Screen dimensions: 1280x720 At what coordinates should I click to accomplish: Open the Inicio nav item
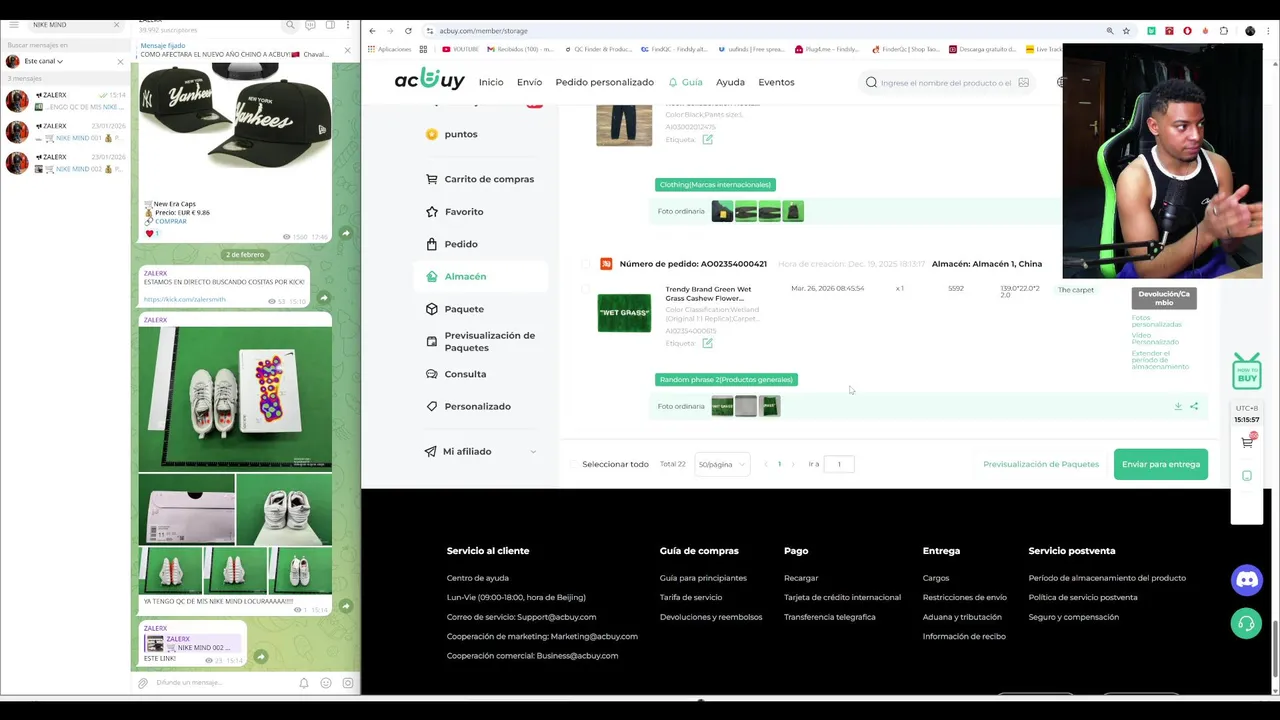(491, 82)
